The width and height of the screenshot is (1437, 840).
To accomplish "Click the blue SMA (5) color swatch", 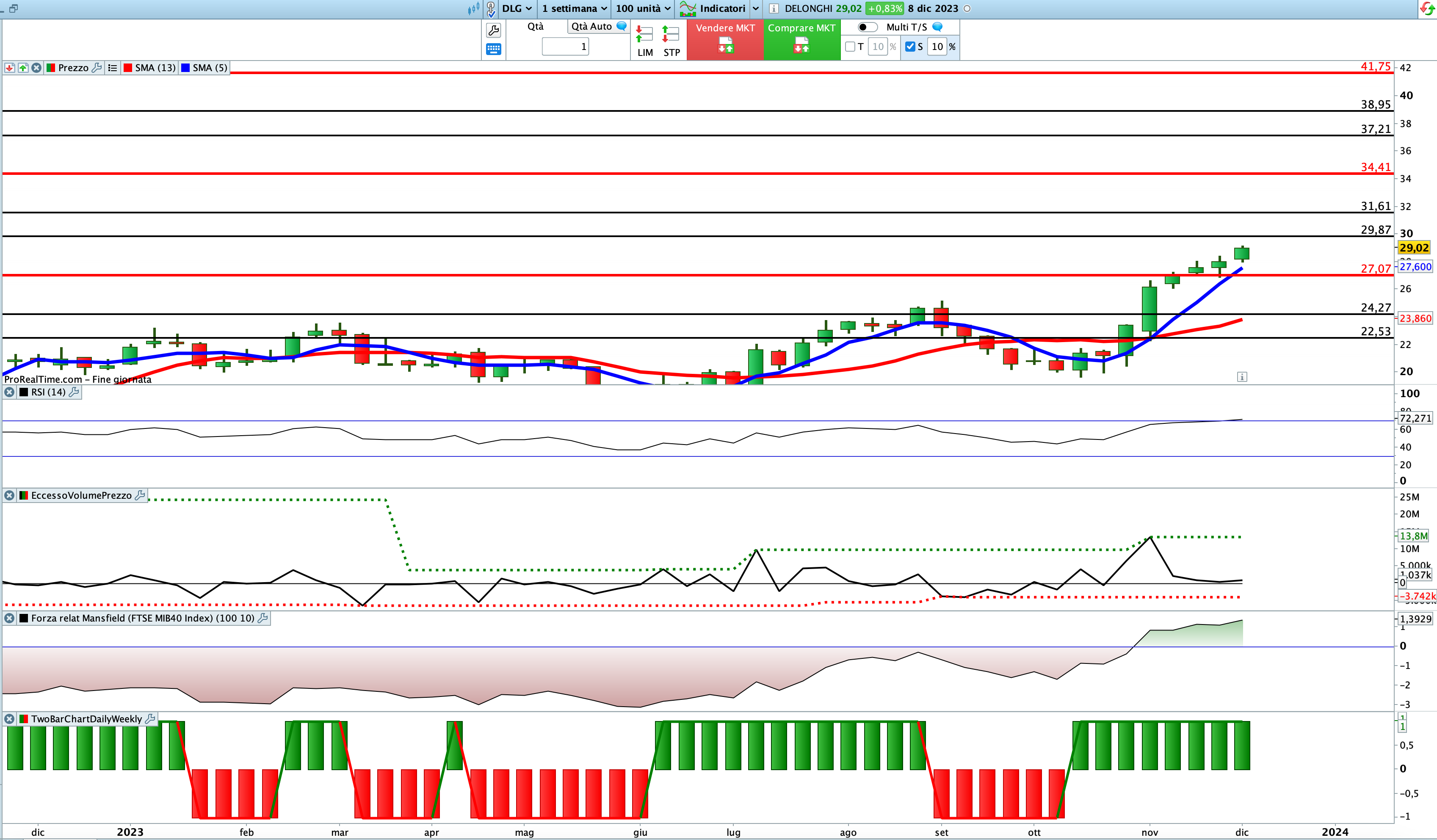I will coord(185,68).
